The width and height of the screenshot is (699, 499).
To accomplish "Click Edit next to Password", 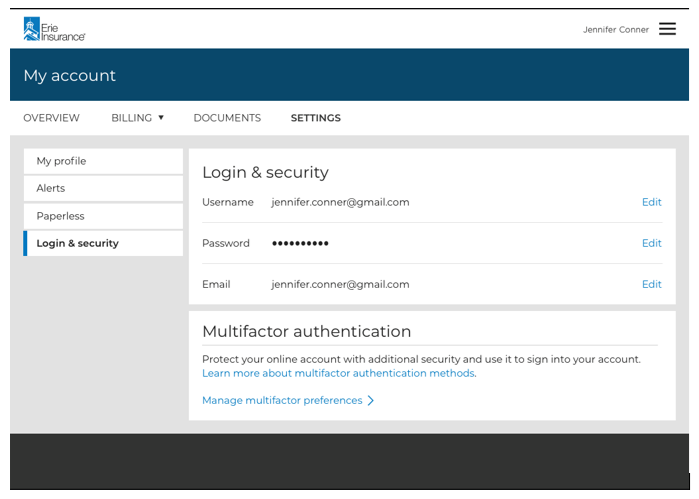I will pos(651,243).
